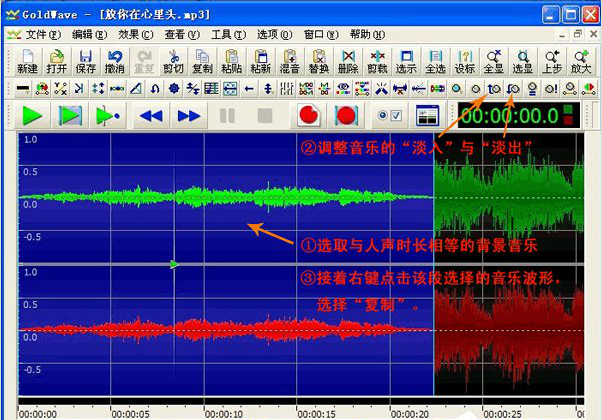Image resolution: width=602 pixels, height=420 pixels.
Task: Click the 复制 (Copy) toolbar icon
Action: point(203,61)
